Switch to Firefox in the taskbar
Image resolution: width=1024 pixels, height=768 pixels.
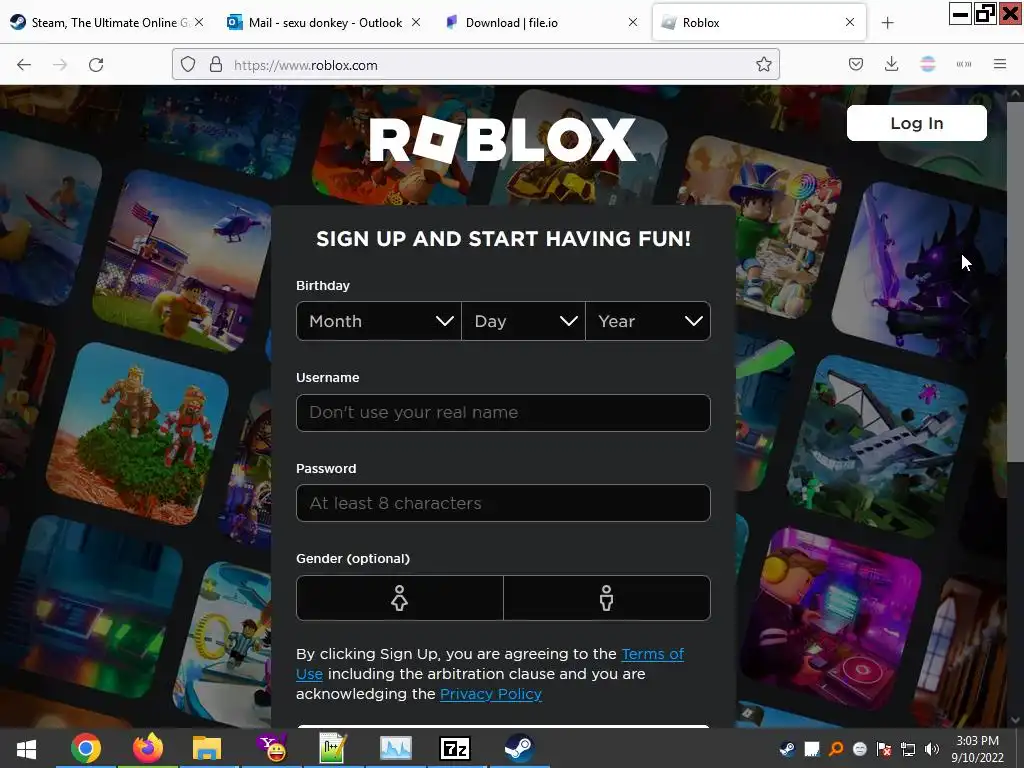click(148, 748)
